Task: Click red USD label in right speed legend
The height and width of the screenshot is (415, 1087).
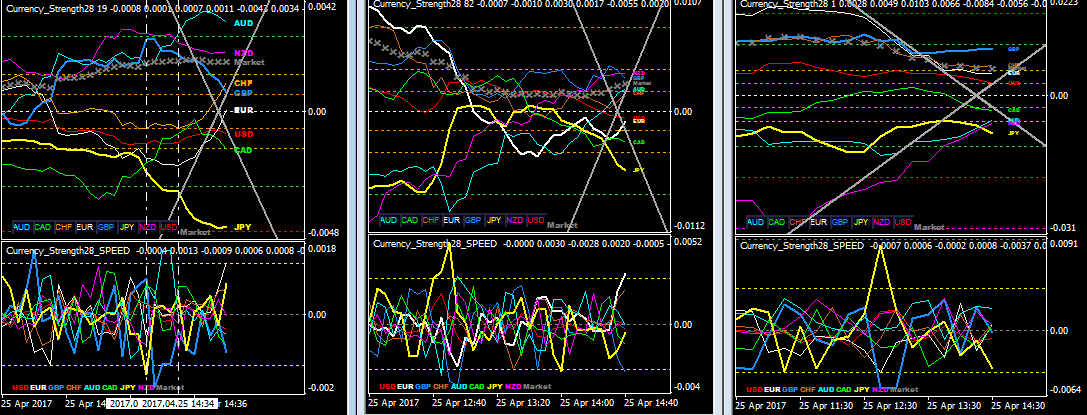Action: (754, 389)
